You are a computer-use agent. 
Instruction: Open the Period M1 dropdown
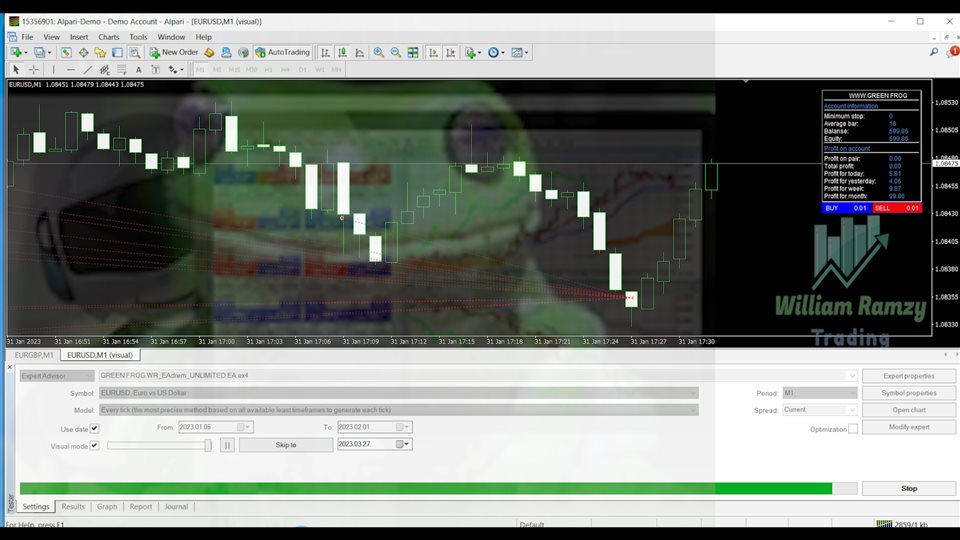click(x=819, y=393)
